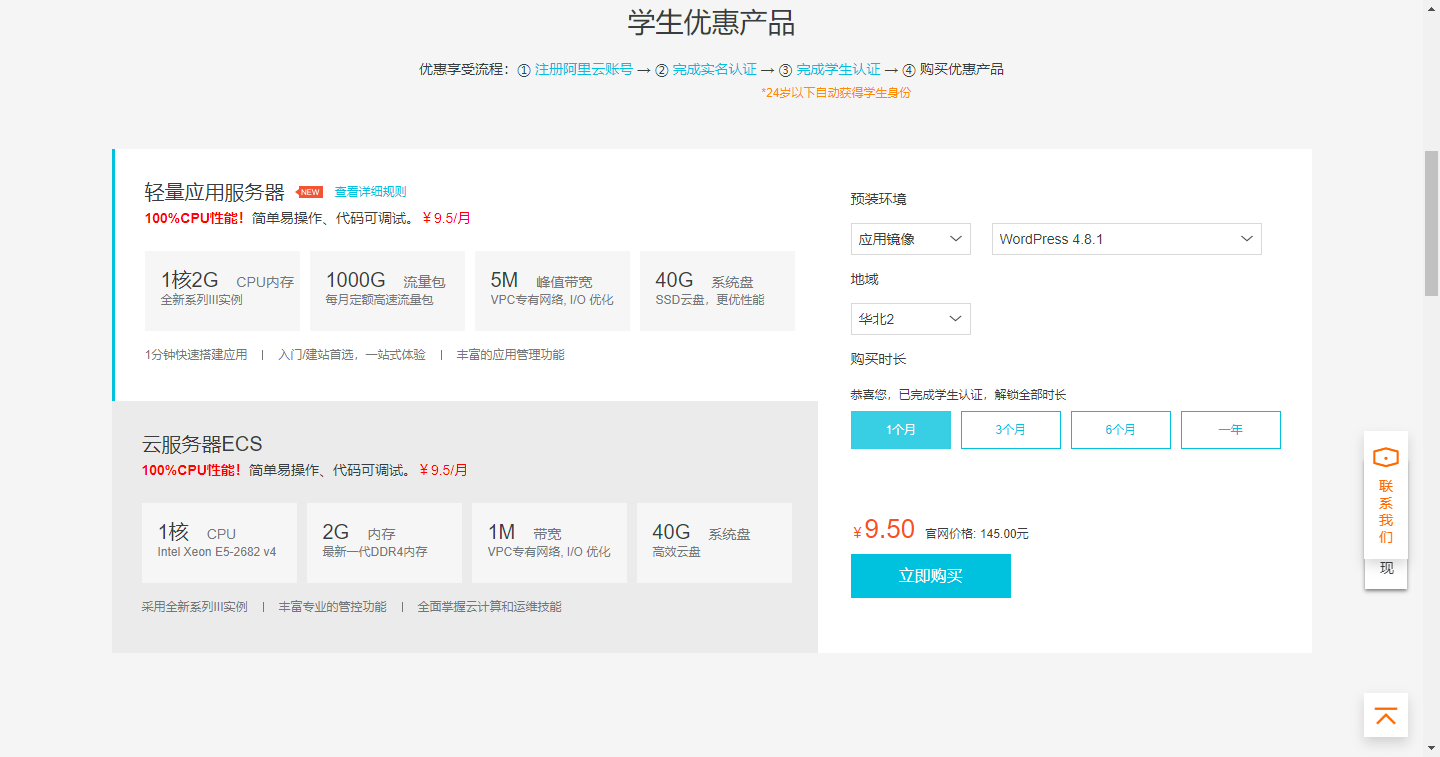Click the 1分钟快速搭建应用 feature text
Image resolution: width=1440 pixels, height=757 pixels.
(196, 355)
